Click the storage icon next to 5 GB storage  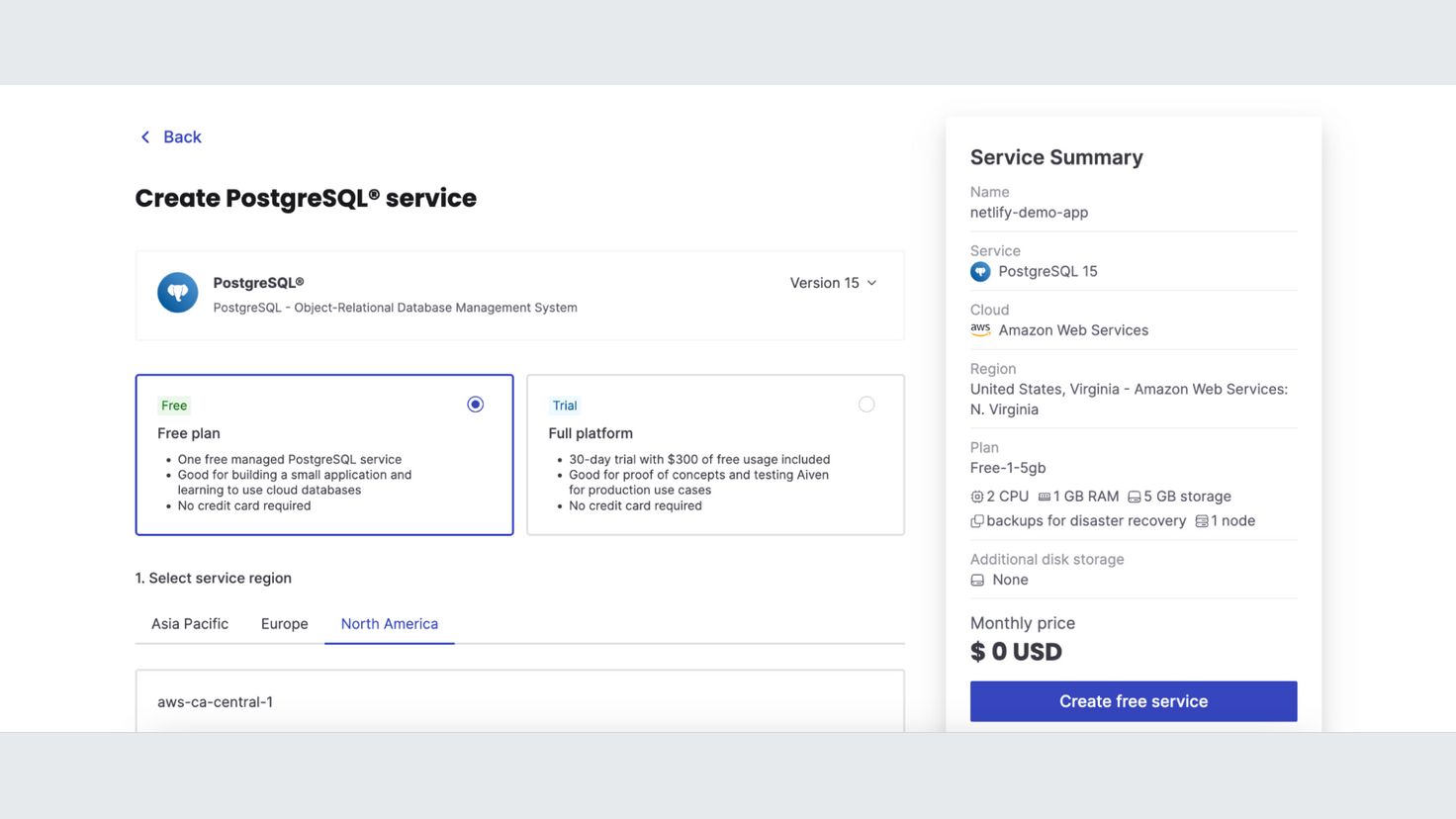(1135, 497)
